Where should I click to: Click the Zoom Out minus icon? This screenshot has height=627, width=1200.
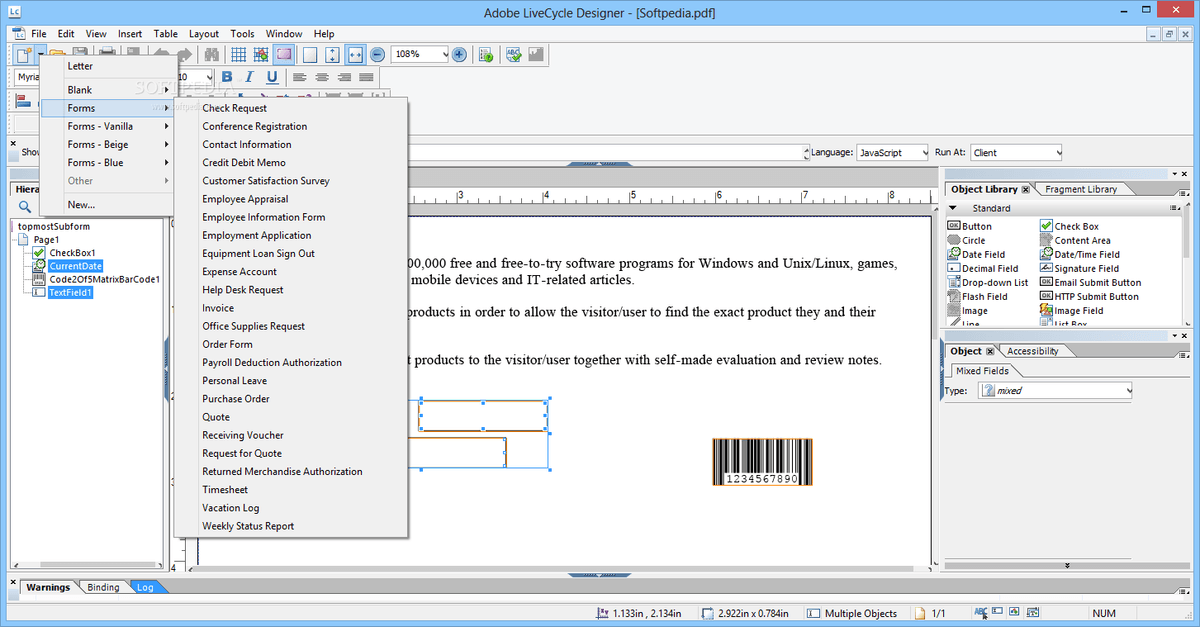pos(377,54)
